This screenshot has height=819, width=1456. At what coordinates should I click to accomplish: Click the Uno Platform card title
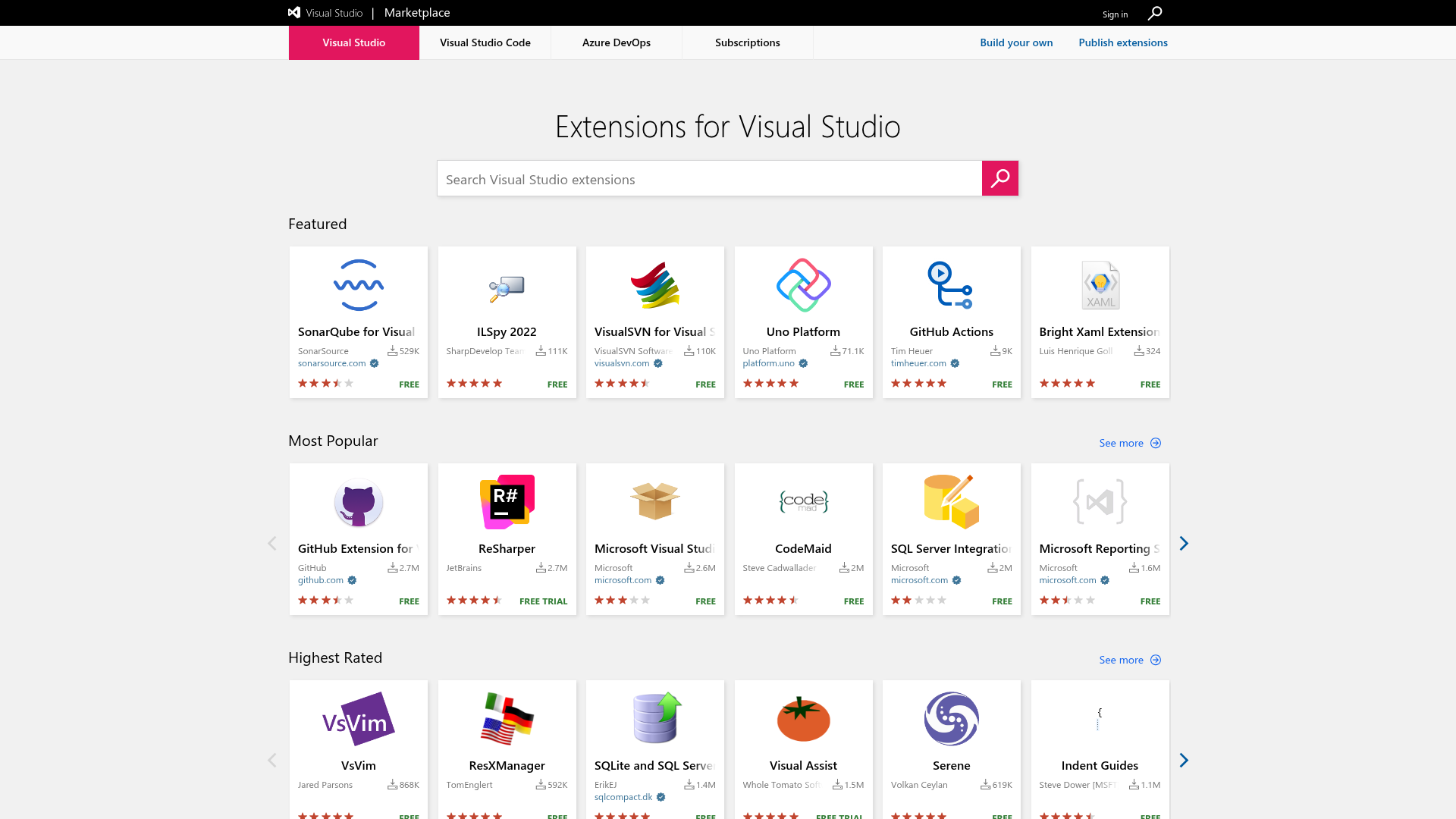pyautogui.click(x=803, y=331)
